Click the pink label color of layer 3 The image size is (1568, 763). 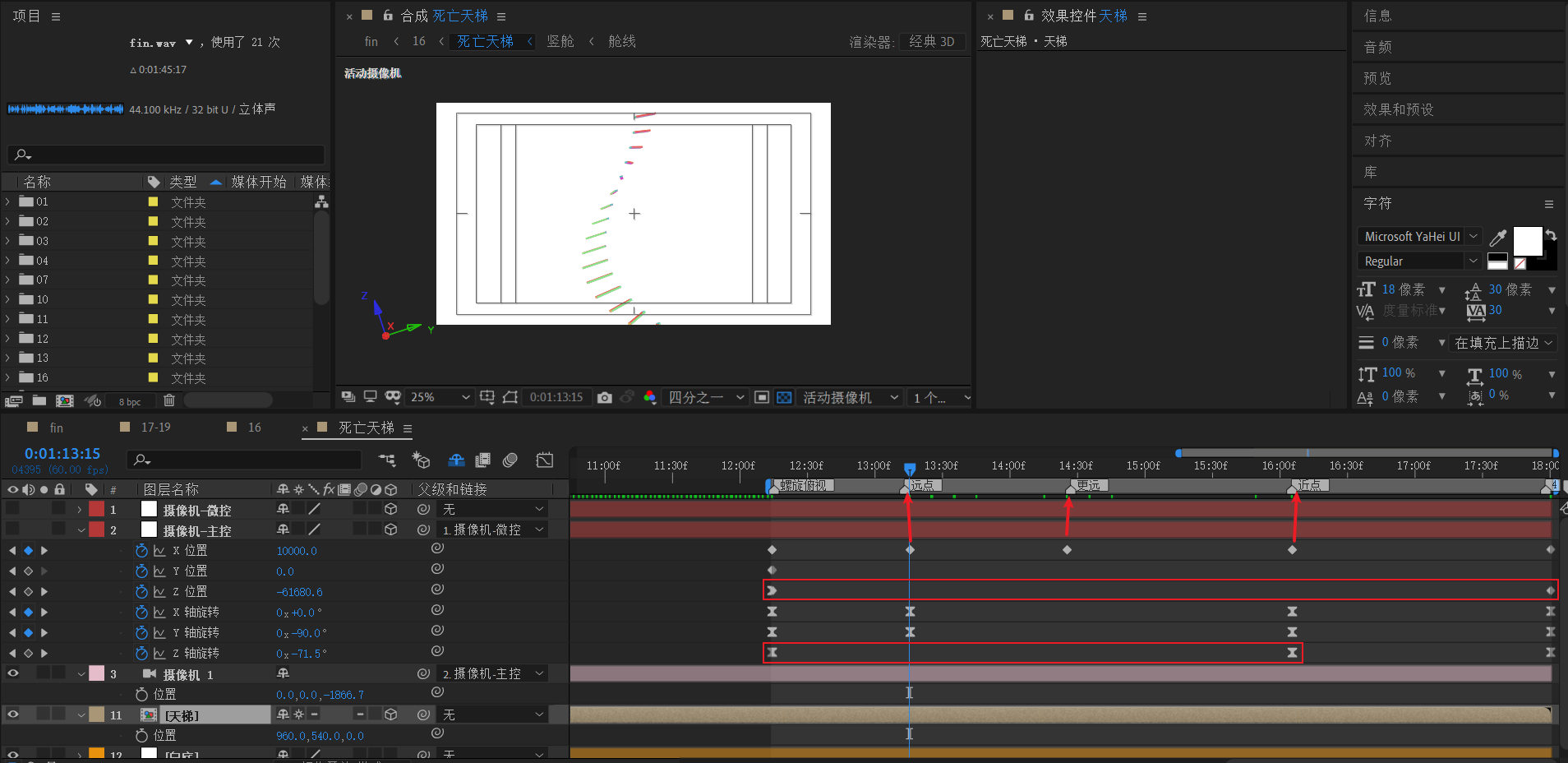pos(97,673)
